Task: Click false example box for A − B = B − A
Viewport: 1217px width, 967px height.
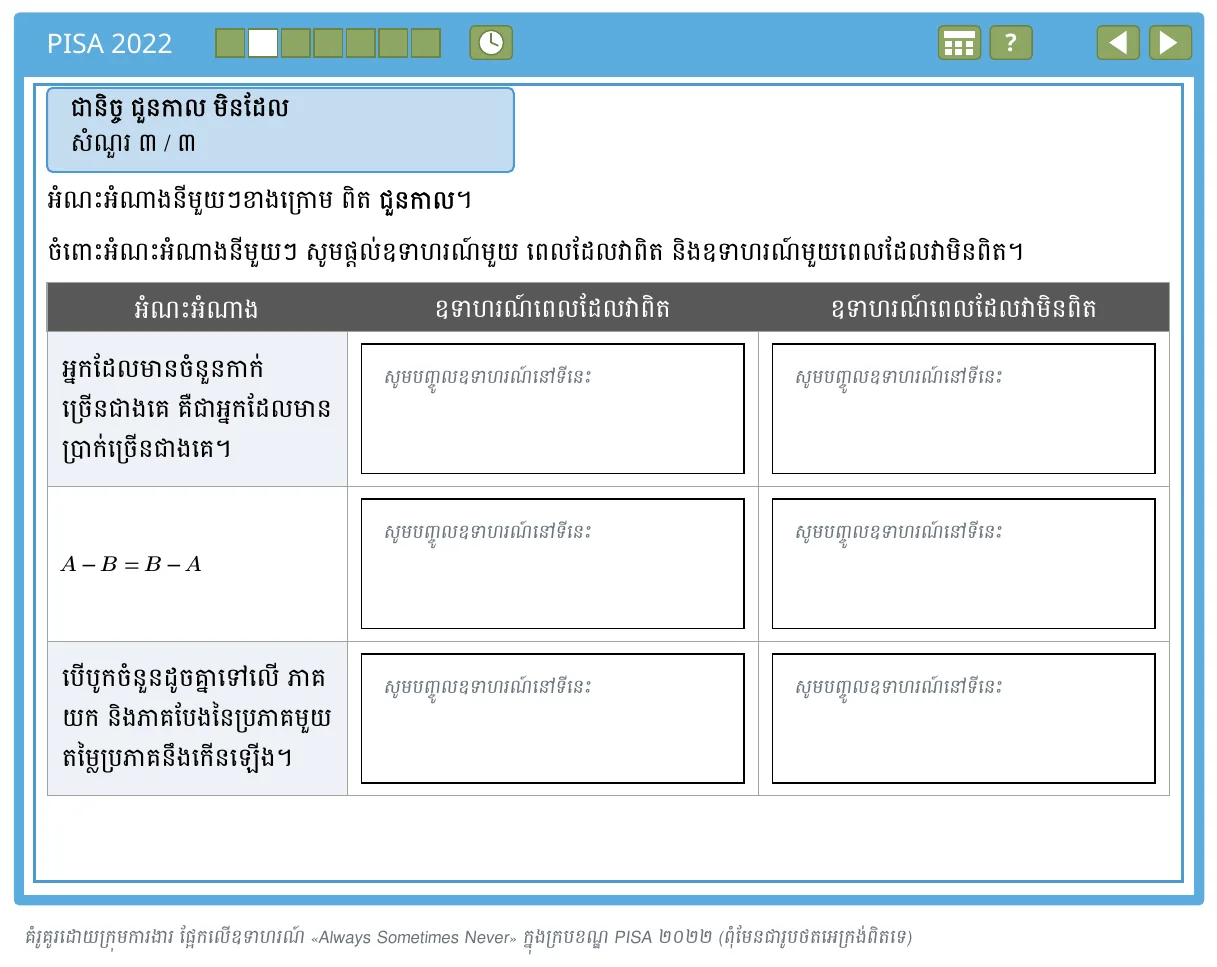Action: click(964, 564)
